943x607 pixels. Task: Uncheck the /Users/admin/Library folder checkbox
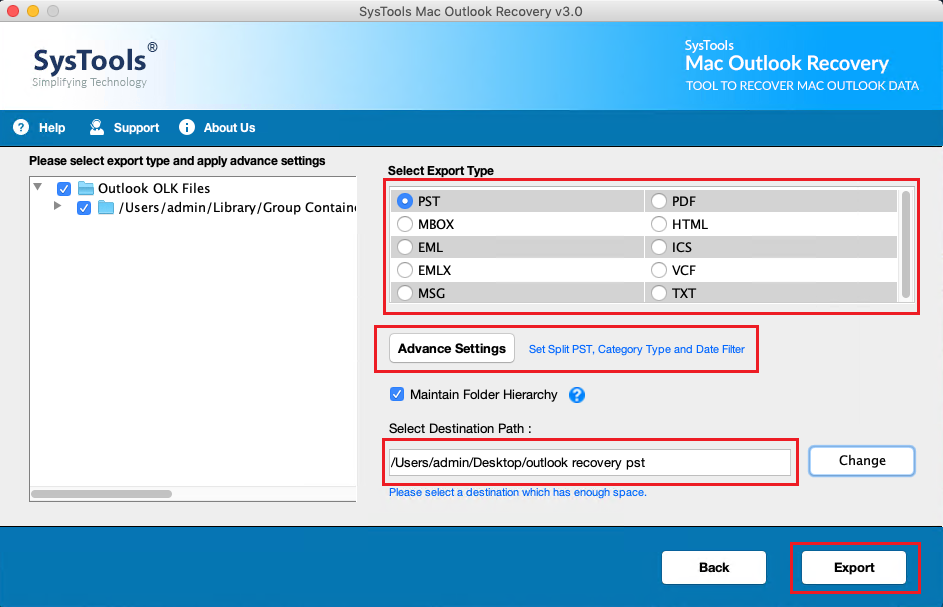coord(84,208)
